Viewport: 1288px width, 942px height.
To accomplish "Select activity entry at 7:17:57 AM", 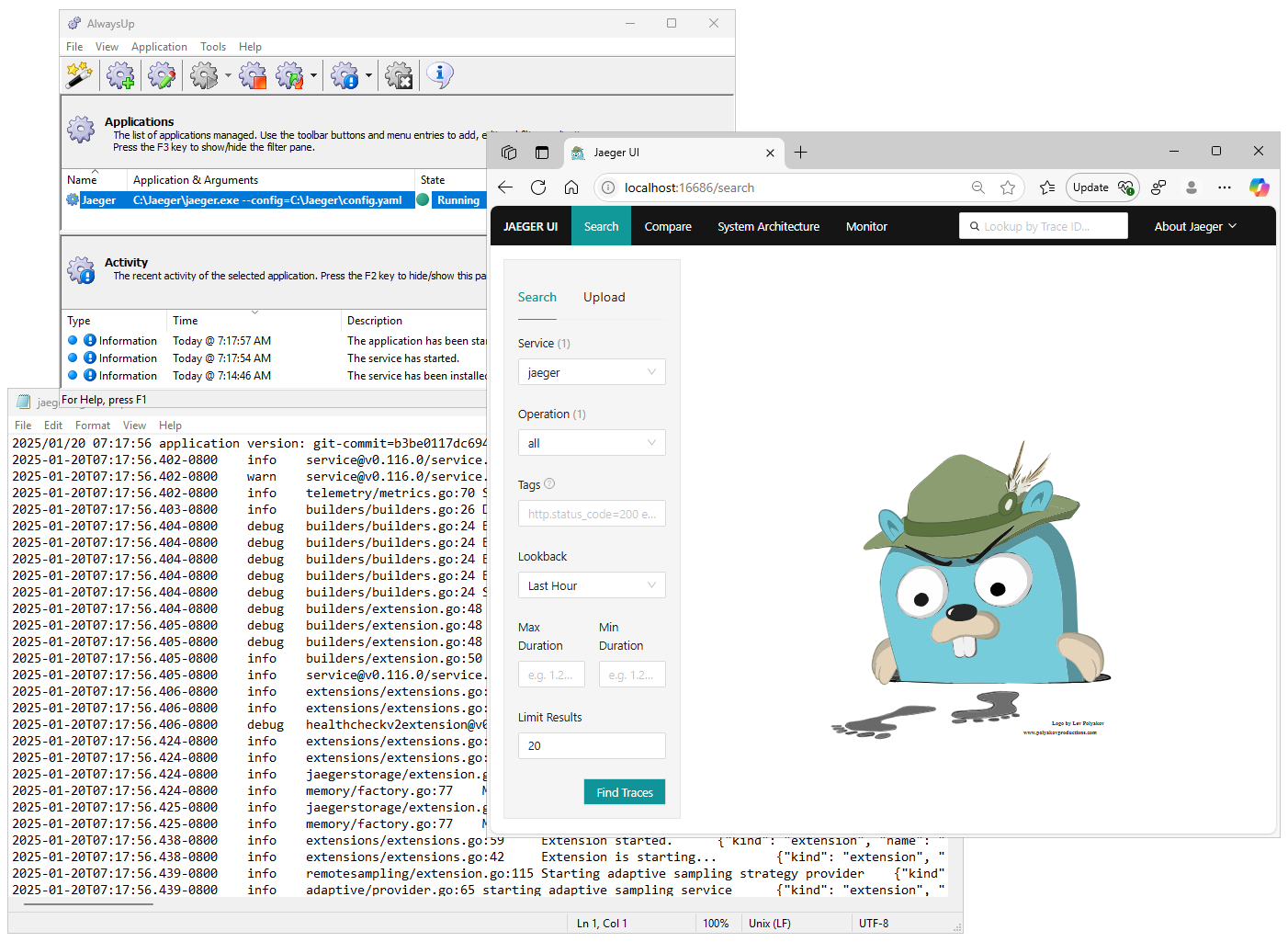I will tap(276, 341).
